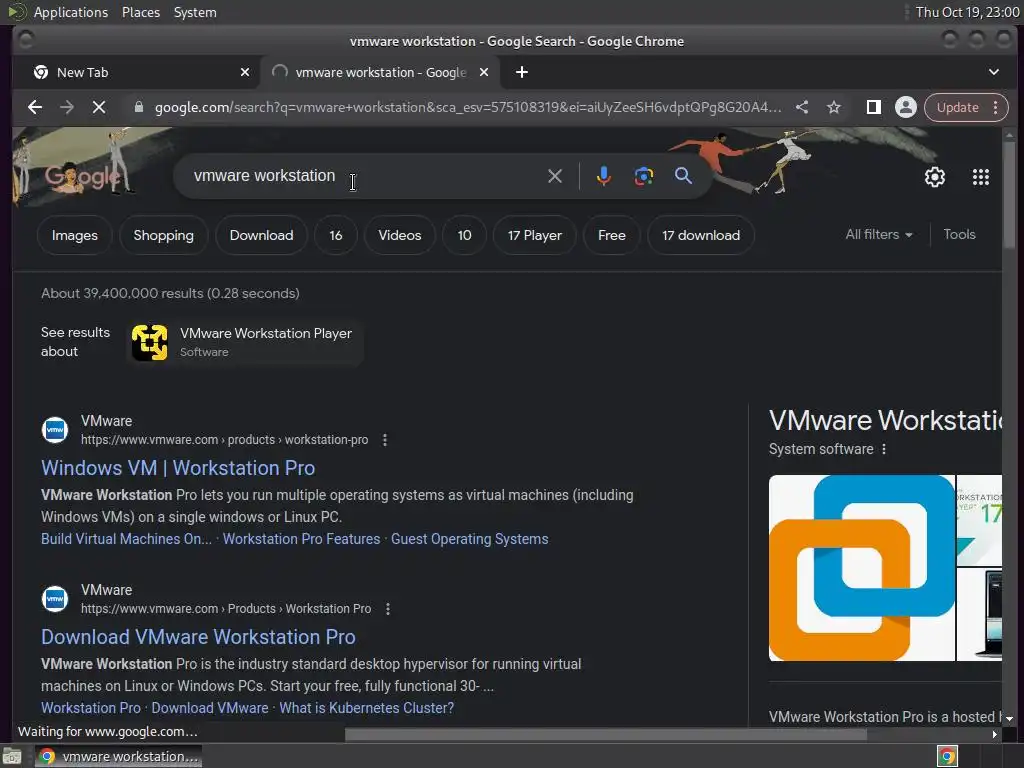Screen dimensions: 1024x768
Task: Open the large VMware Workstation logo thumbnail
Action: (861, 568)
